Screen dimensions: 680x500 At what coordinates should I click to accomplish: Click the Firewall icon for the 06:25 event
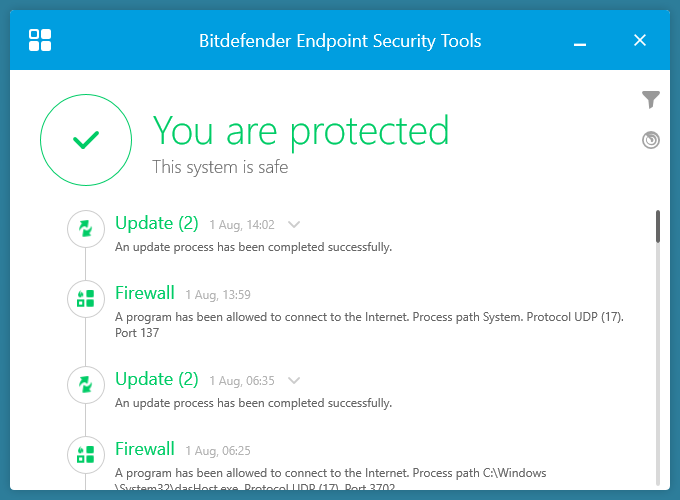pos(86,454)
